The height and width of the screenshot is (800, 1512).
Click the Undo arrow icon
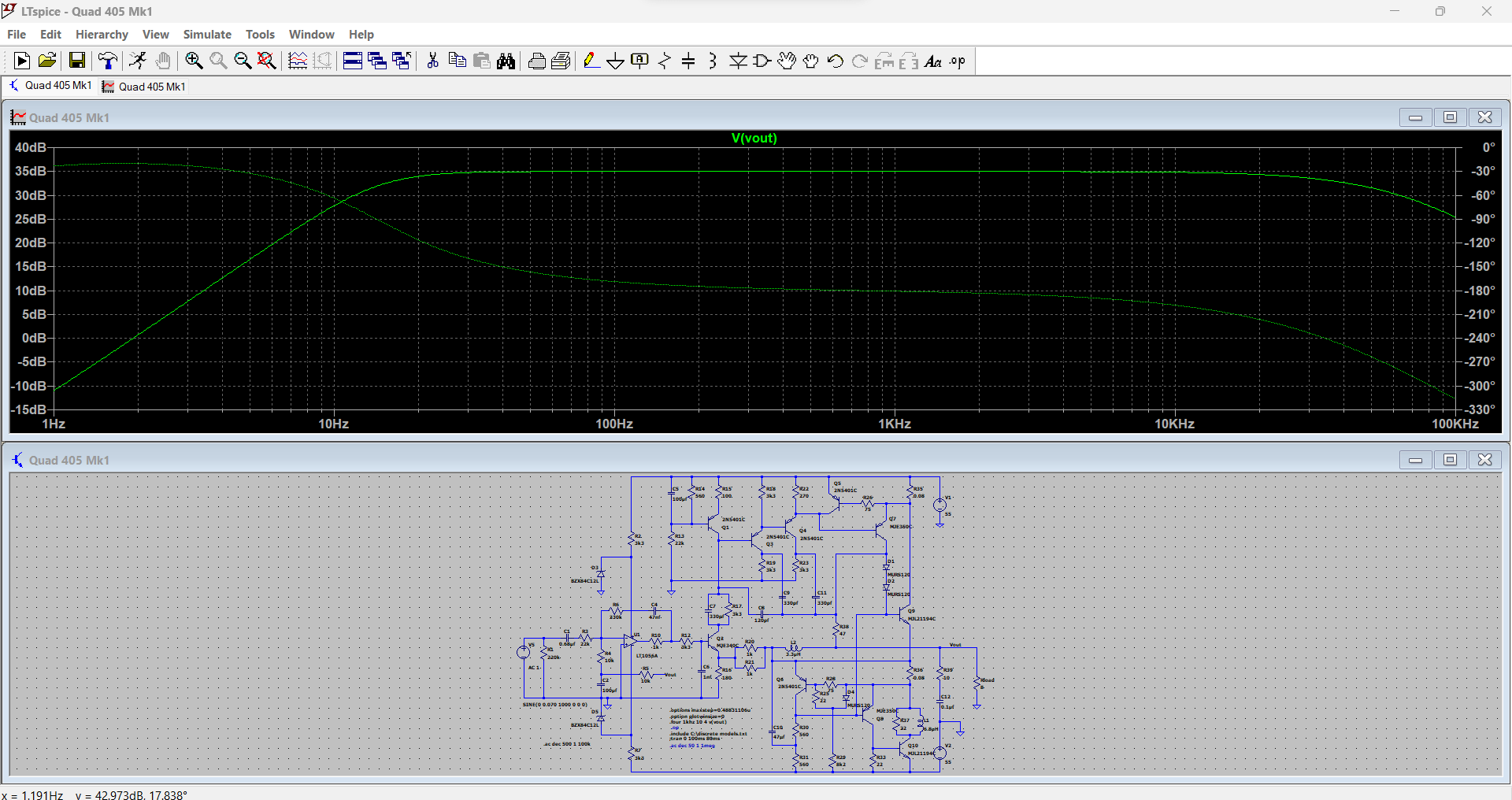coord(836,61)
